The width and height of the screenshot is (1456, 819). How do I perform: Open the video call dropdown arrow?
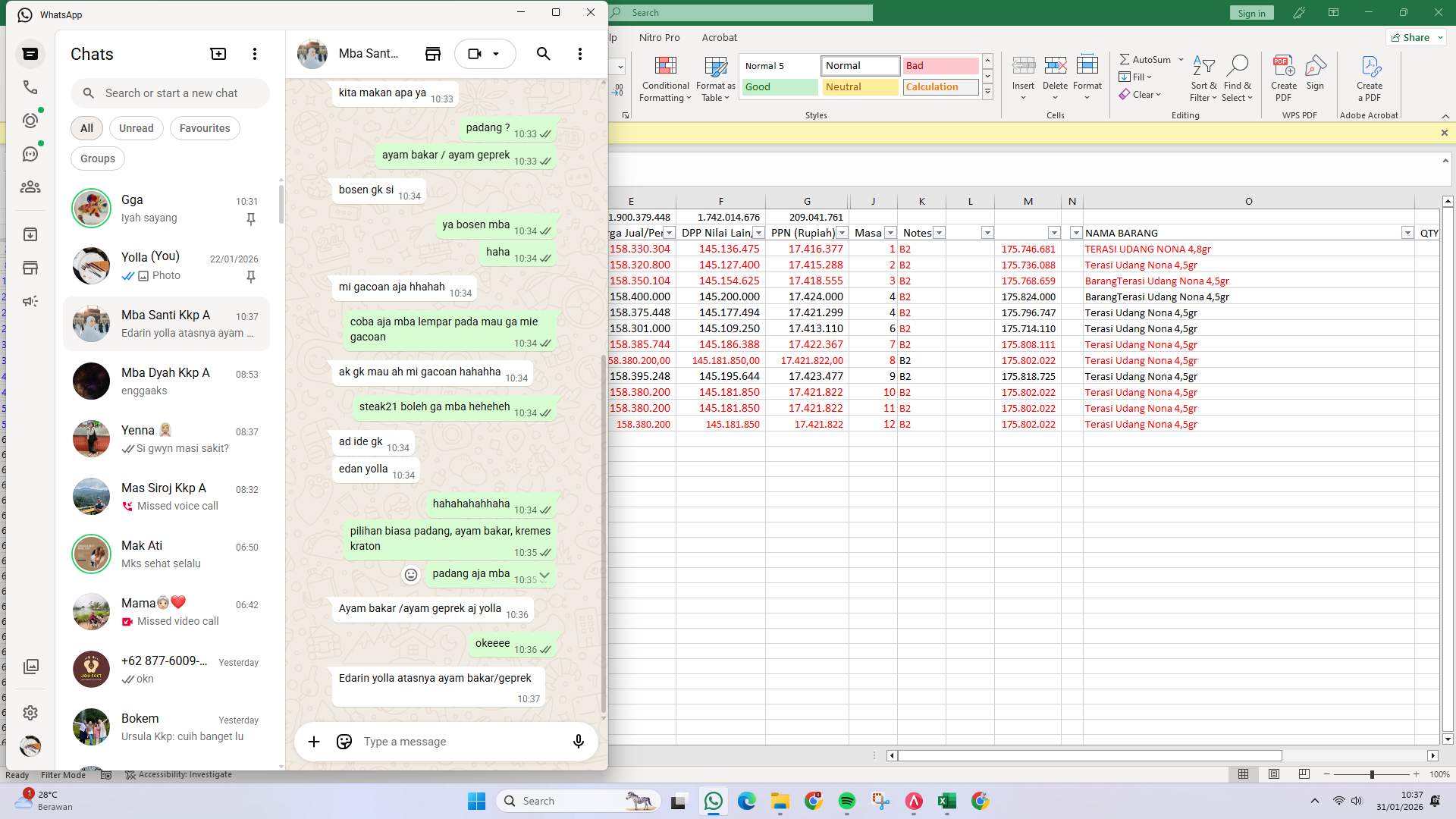(x=497, y=54)
